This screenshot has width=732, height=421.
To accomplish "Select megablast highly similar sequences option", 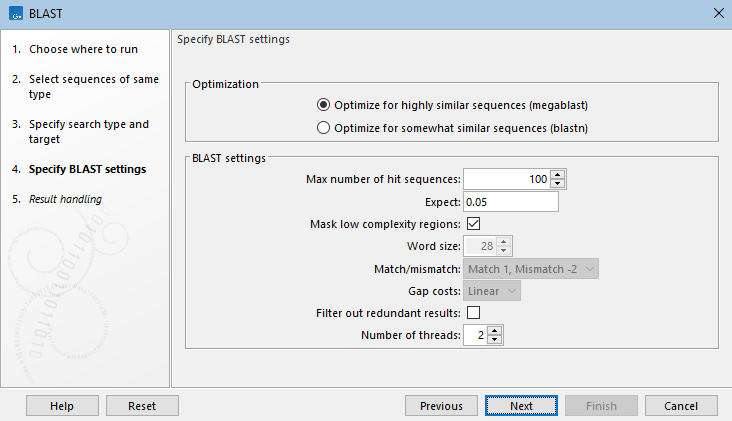I will [323, 104].
